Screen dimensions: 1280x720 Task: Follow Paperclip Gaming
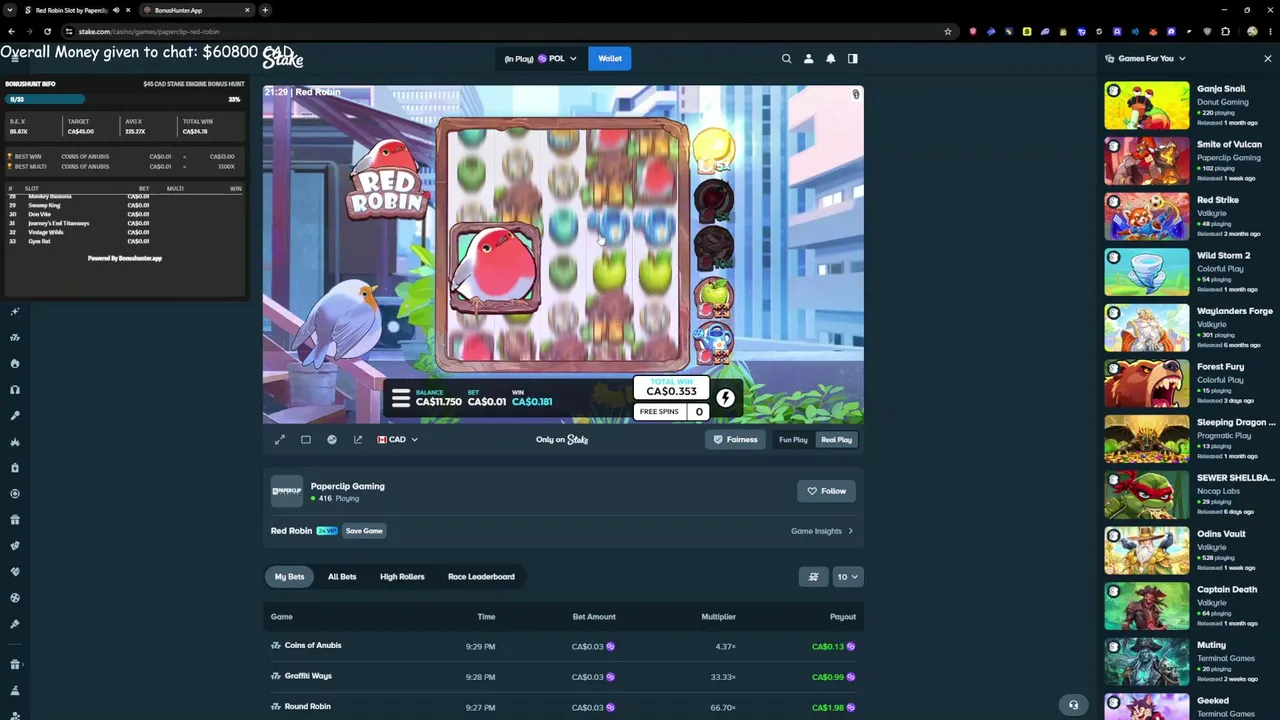click(826, 491)
